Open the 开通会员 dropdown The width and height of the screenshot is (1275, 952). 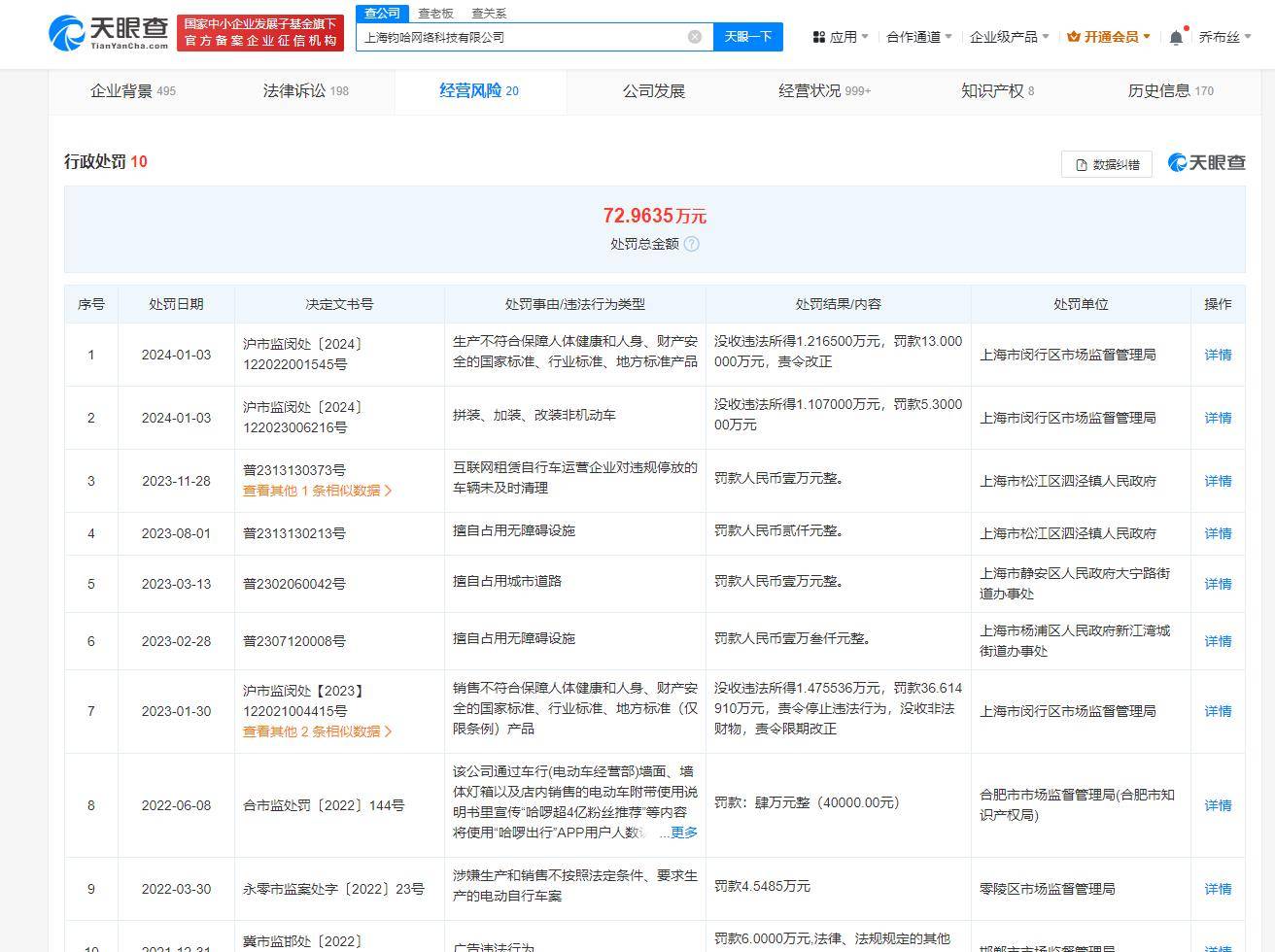coord(1108,37)
